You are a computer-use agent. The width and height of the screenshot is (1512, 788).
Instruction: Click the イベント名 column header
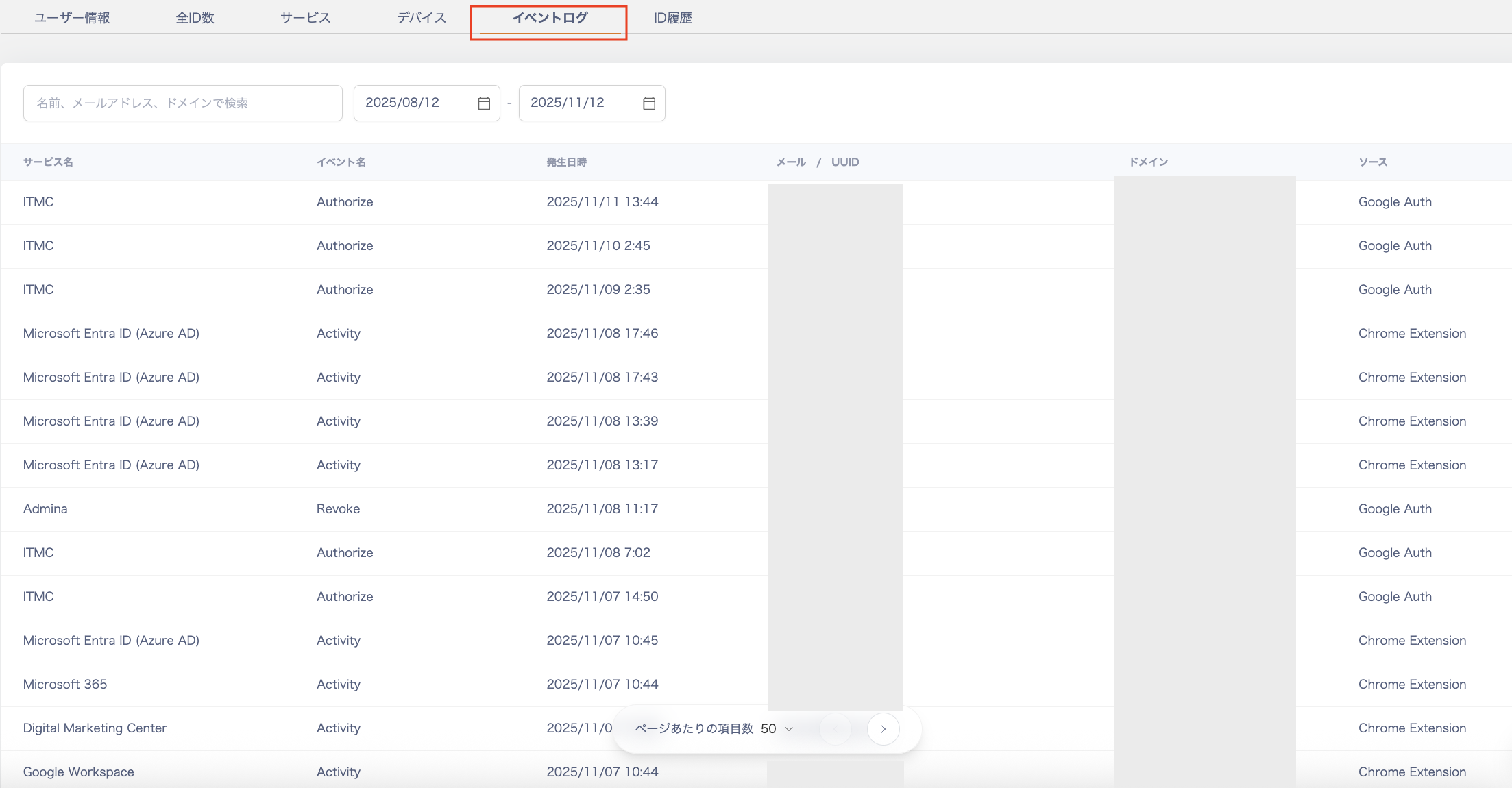pyautogui.click(x=341, y=162)
